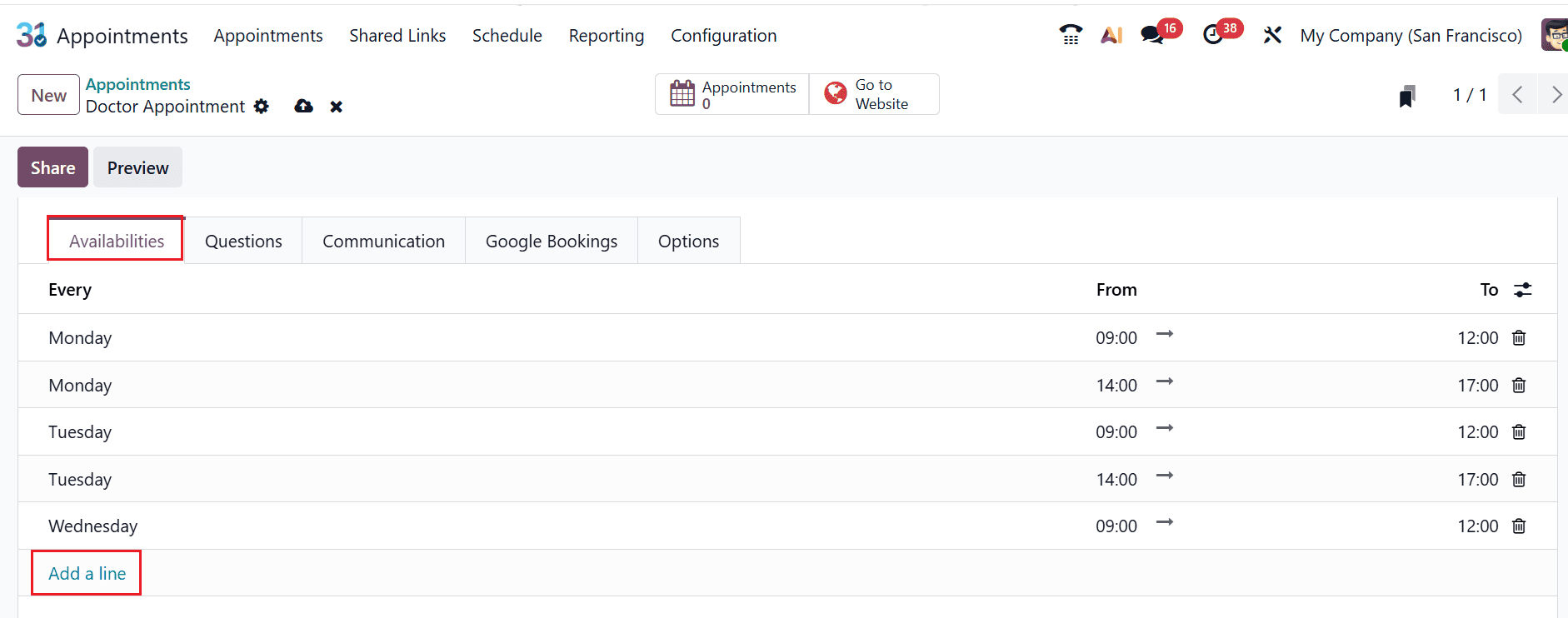
Task: Open the user avatar menu
Action: point(1555,35)
